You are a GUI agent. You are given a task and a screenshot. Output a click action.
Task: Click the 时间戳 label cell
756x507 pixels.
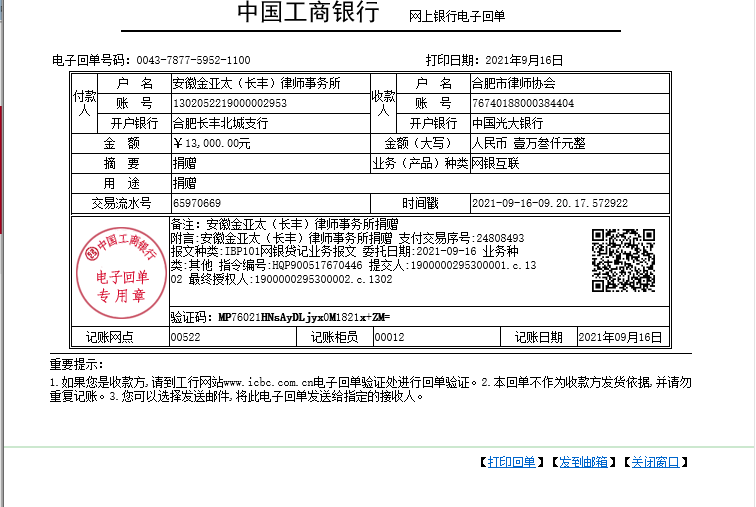pos(420,203)
